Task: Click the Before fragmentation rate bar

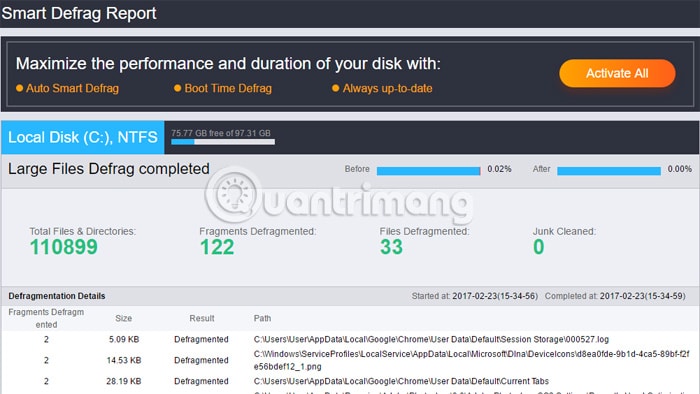Action: (428, 170)
